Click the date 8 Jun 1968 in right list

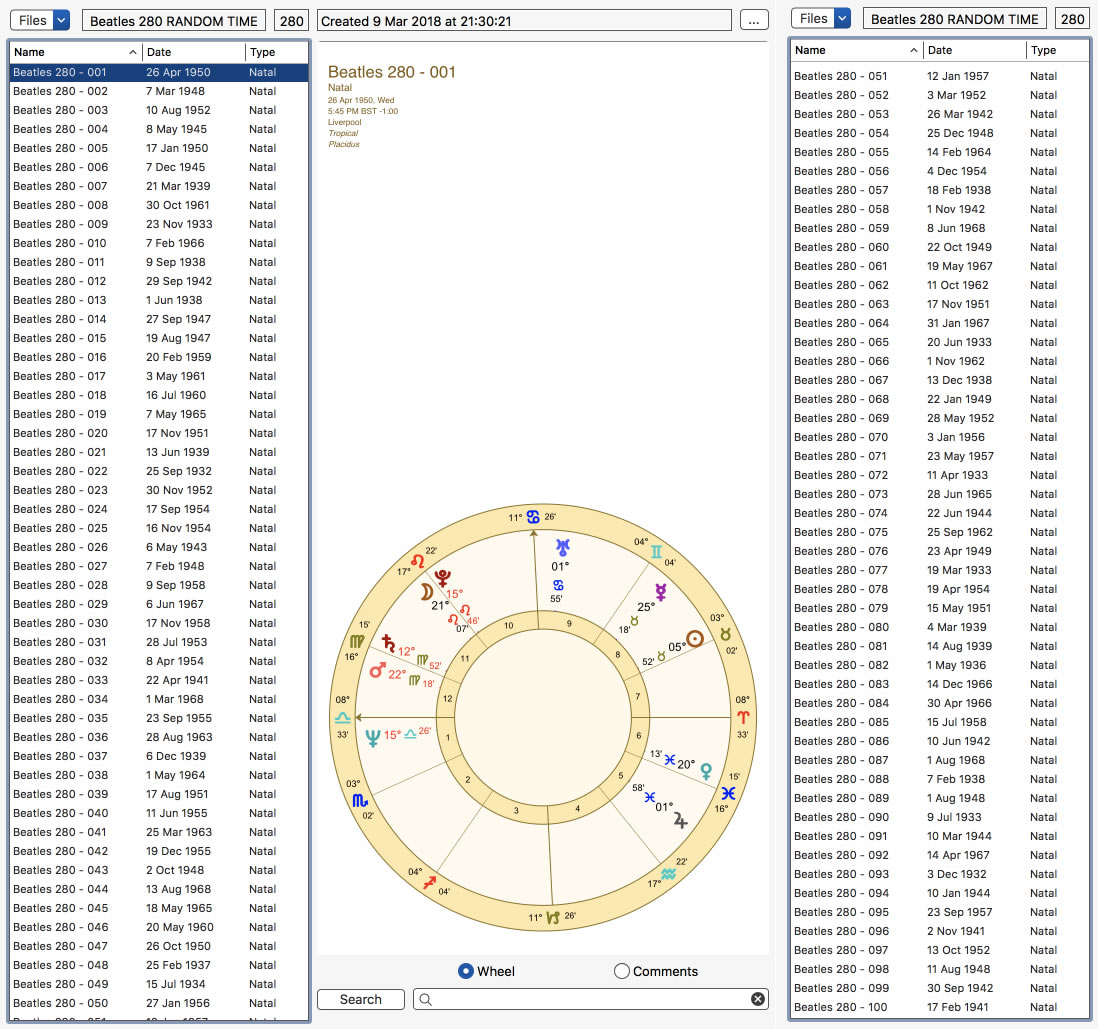coord(956,228)
